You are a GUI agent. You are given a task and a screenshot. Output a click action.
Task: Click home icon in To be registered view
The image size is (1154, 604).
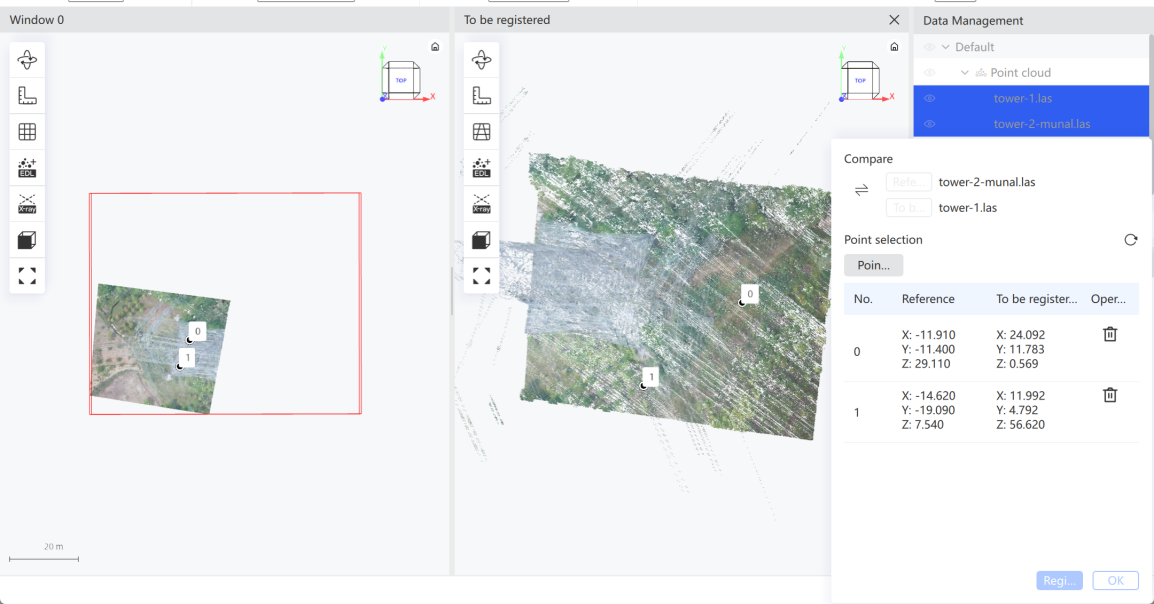tap(894, 47)
